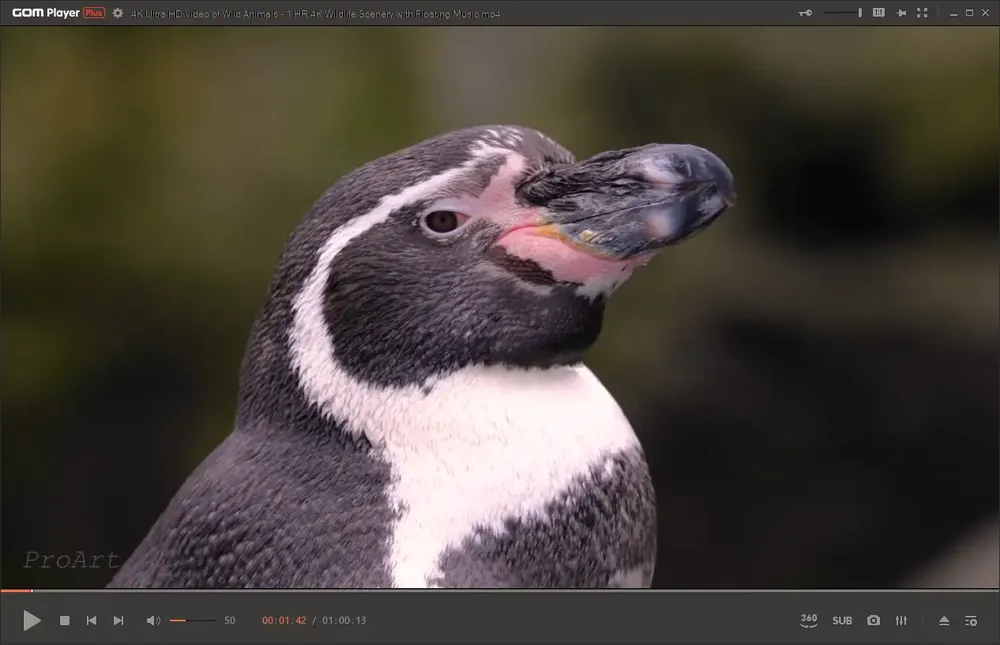Mute audio via the speaker icon
The image size is (1000, 645).
tap(153, 620)
